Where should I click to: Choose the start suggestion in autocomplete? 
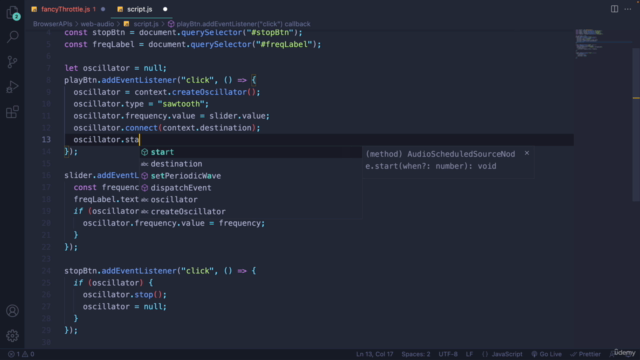point(251,152)
